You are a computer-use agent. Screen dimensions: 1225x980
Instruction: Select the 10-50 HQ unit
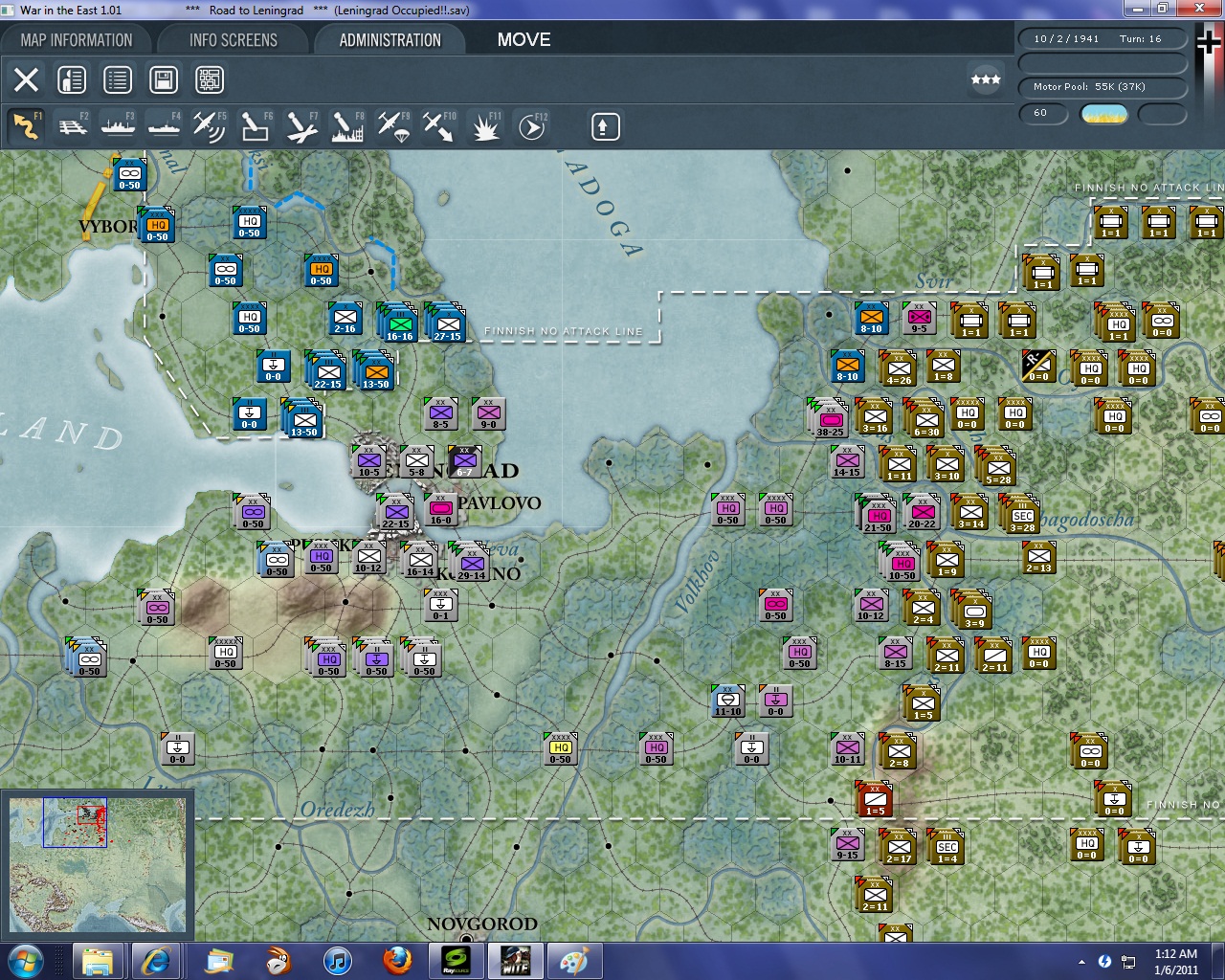(901, 563)
